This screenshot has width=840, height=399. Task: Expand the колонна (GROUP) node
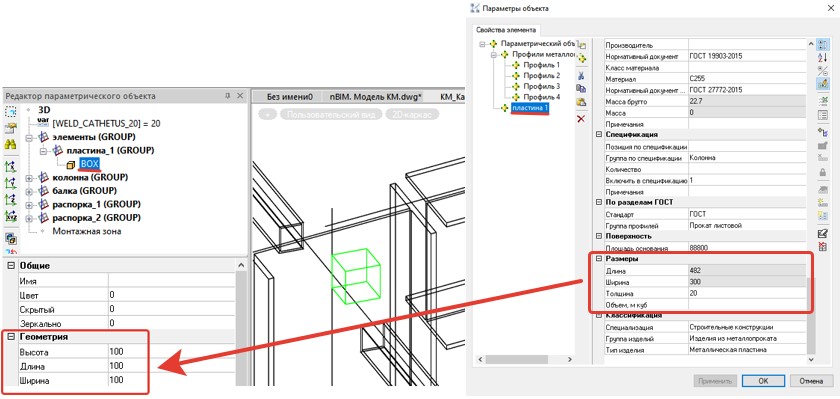coord(29,177)
